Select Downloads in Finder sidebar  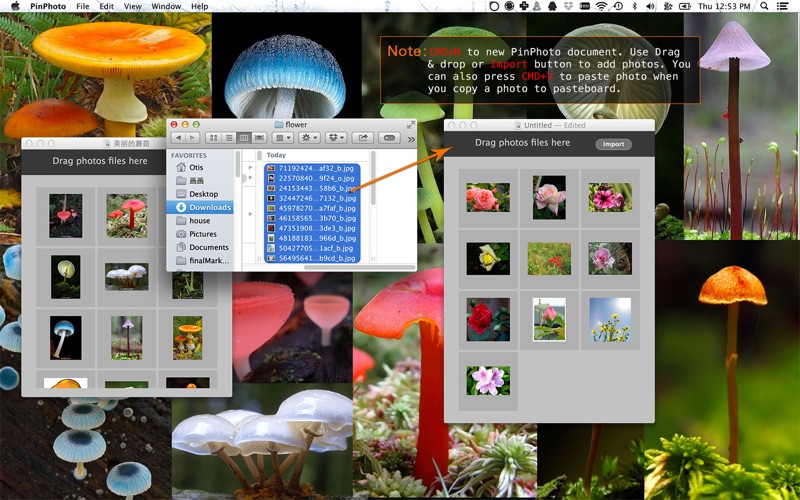(x=209, y=207)
